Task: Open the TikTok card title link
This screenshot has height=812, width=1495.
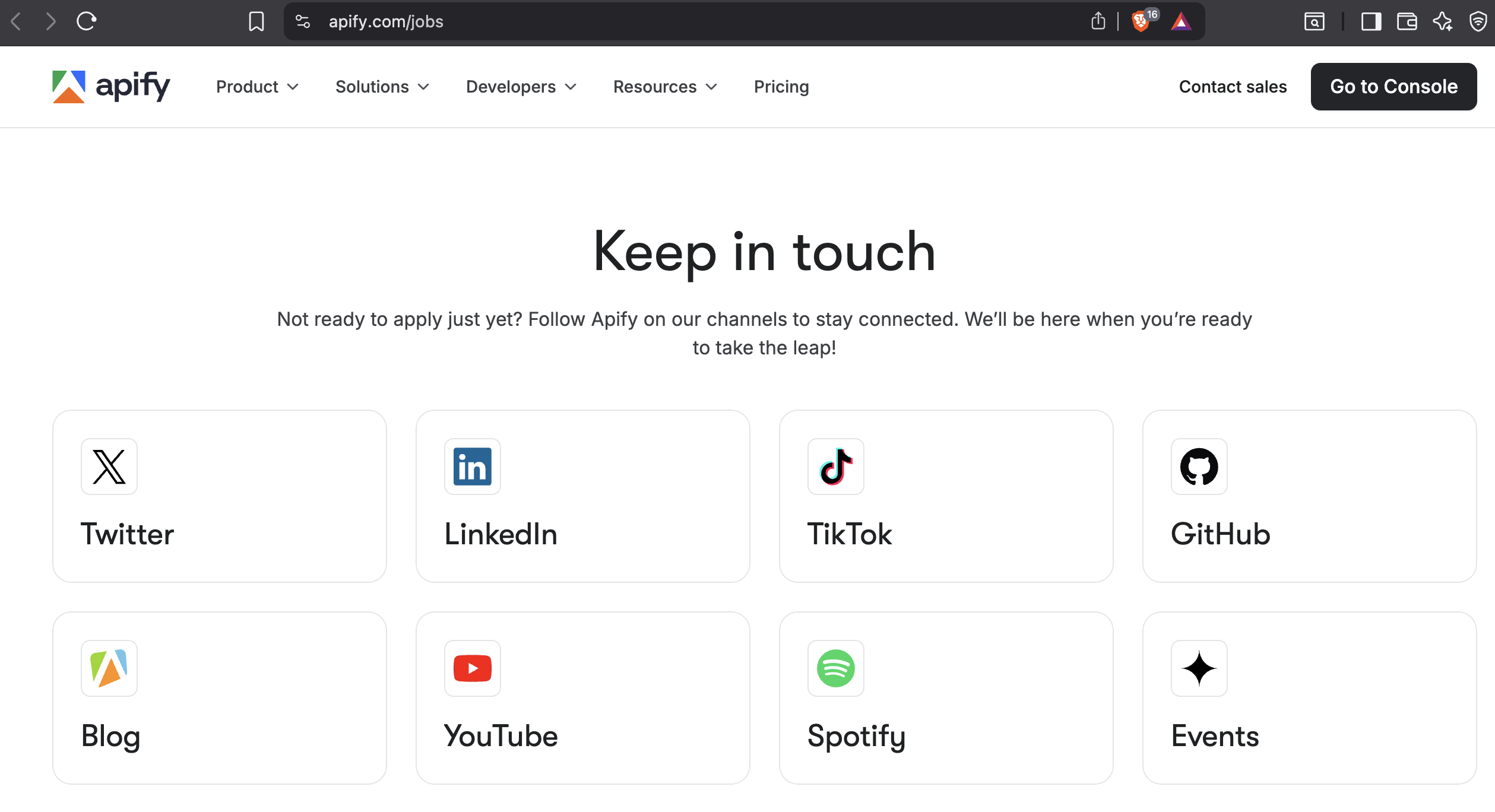Action: point(850,534)
